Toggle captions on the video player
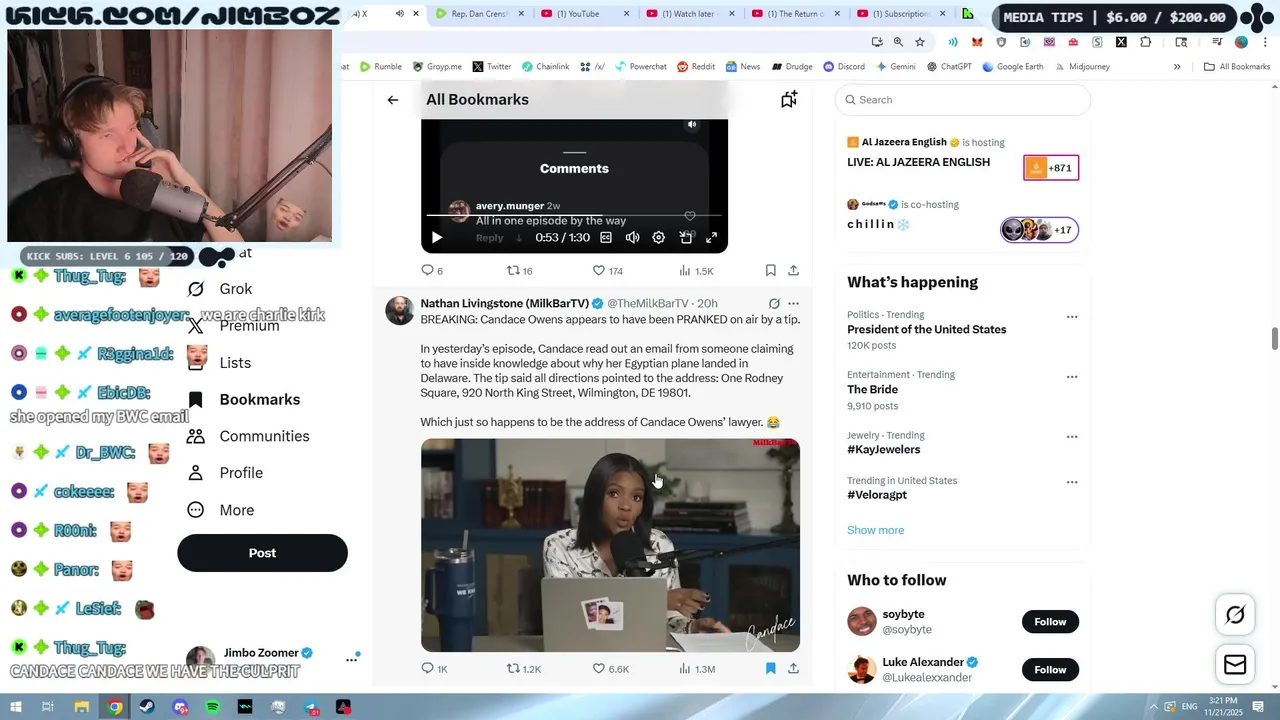 (x=606, y=237)
